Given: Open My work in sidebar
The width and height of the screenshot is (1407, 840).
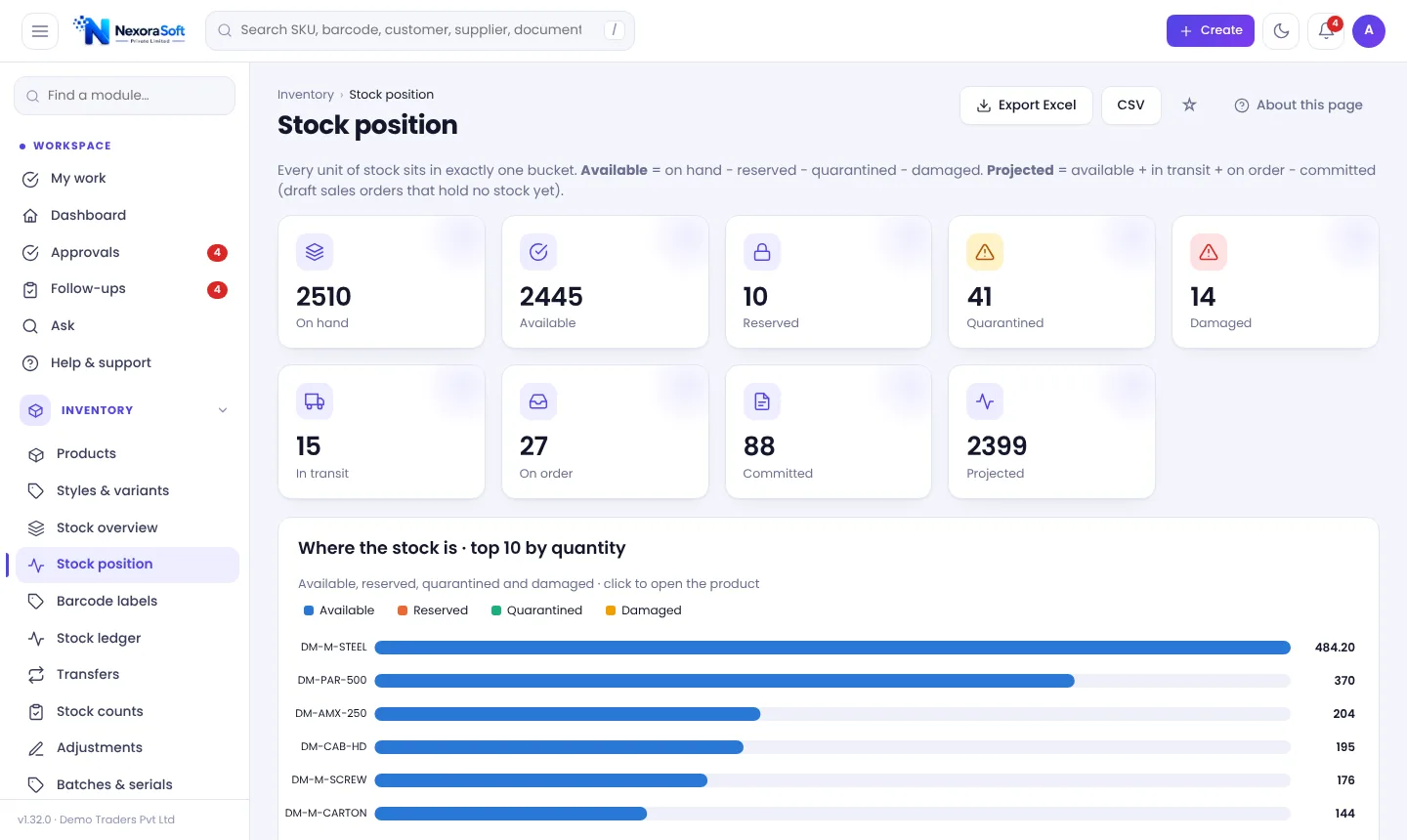Looking at the screenshot, I should pyautogui.click(x=124, y=178).
